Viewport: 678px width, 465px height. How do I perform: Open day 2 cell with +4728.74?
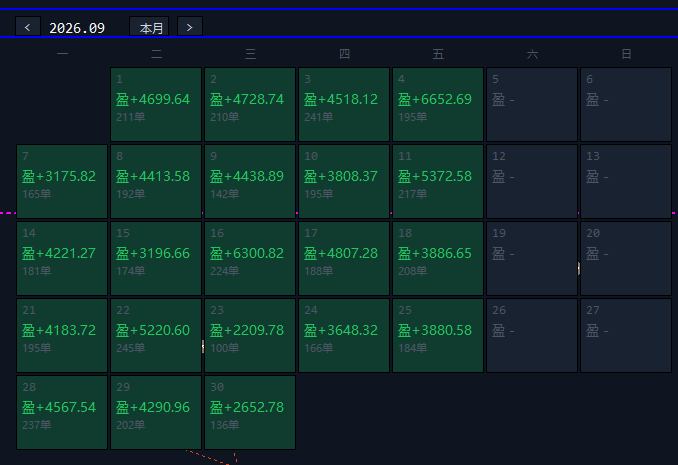point(250,104)
